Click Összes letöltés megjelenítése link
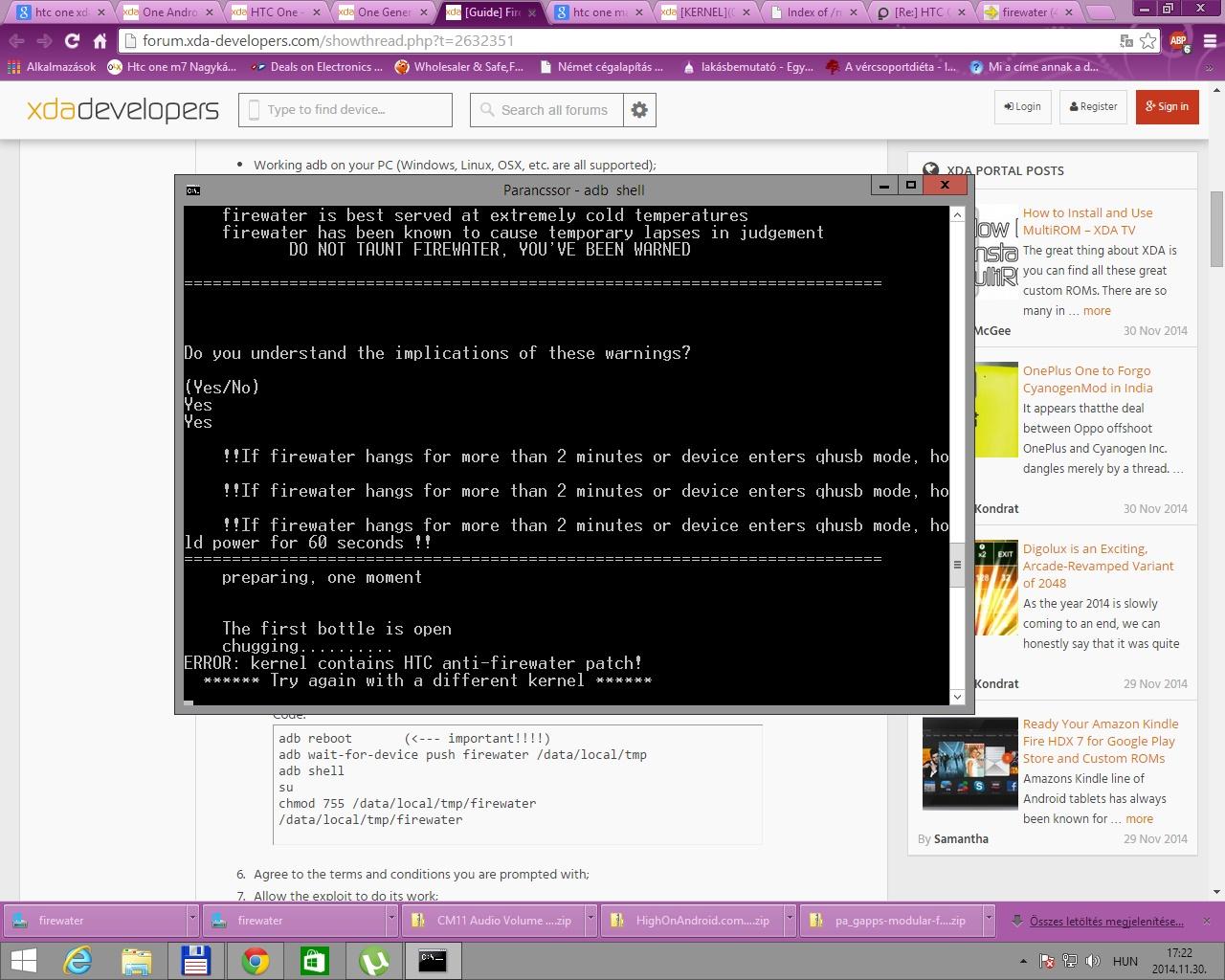The height and width of the screenshot is (980, 1225). pyautogui.click(x=1106, y=921)
